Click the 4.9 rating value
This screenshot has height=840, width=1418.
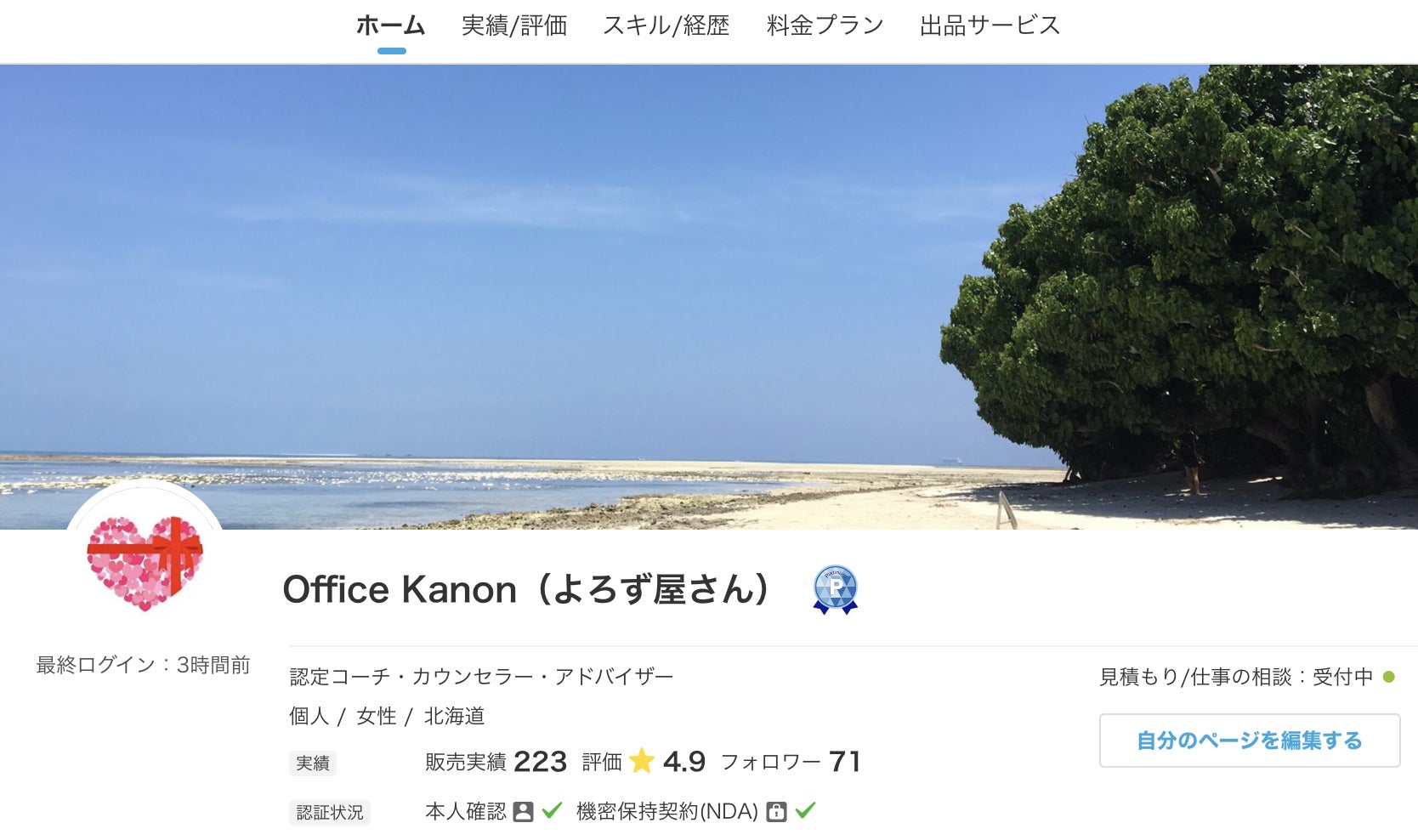pos(684,762)
